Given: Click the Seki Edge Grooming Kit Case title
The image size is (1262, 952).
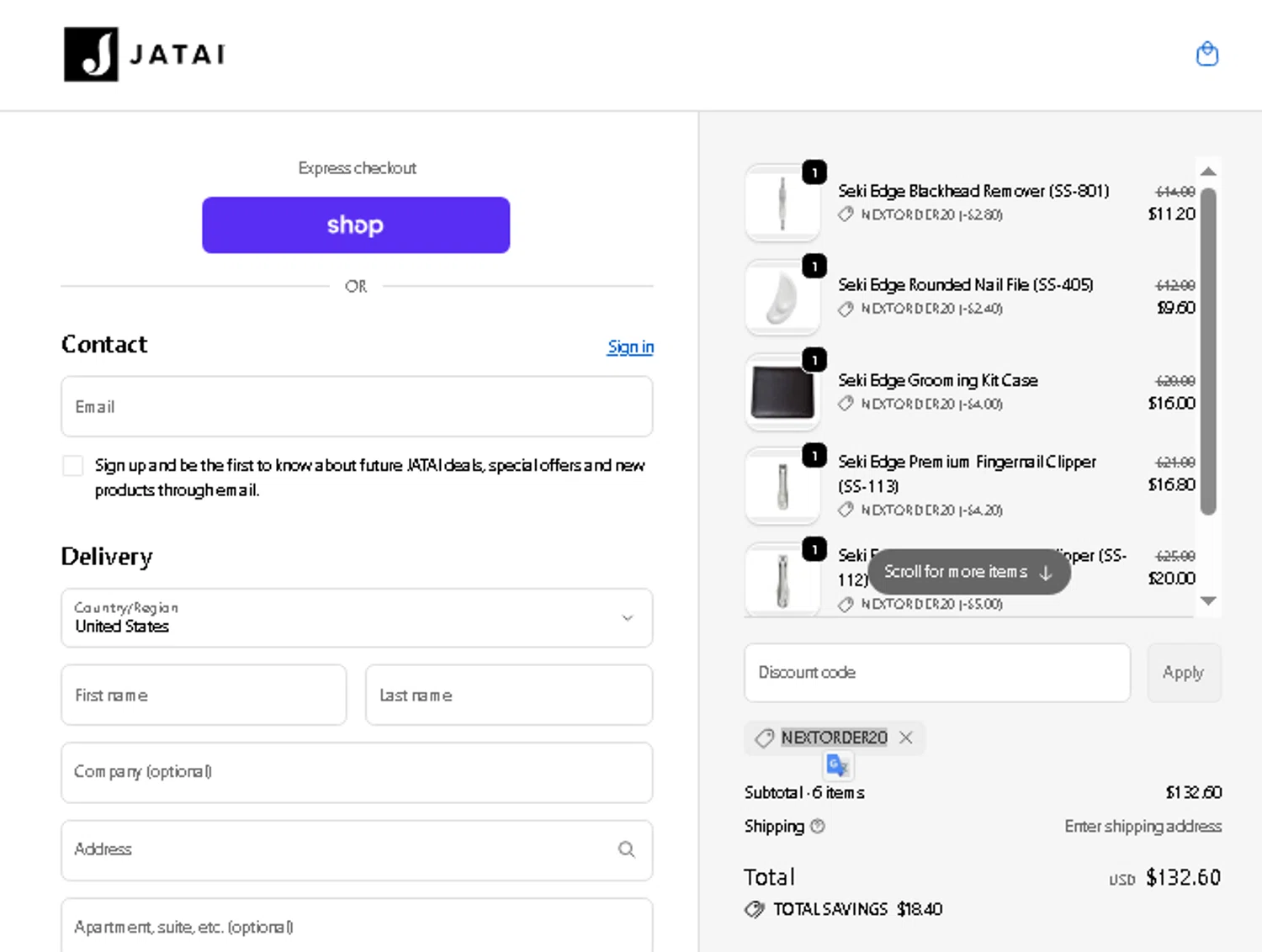Looking at the screenshot, I should [938, 380].
